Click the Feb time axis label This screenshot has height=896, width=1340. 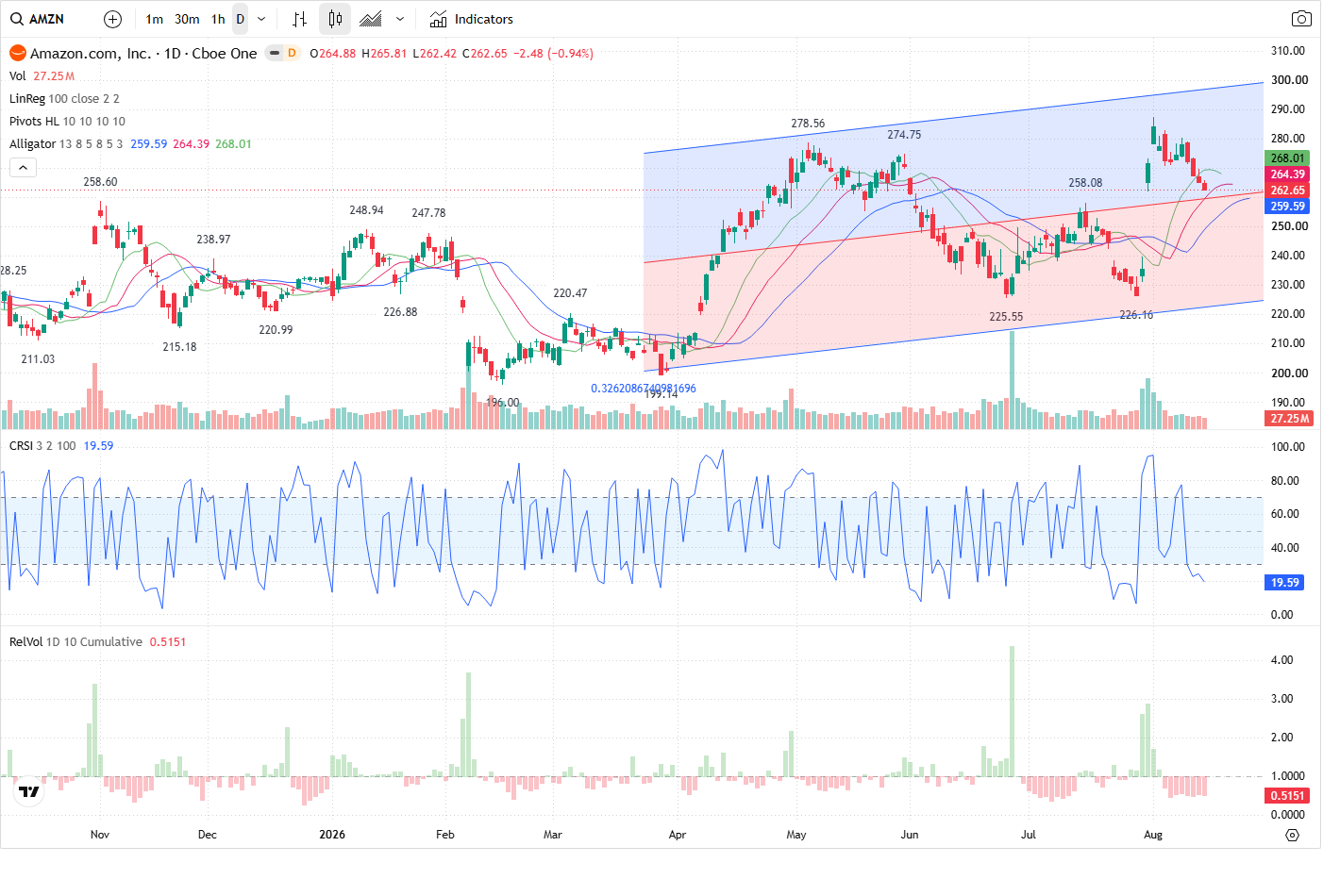tap(445, 835)
